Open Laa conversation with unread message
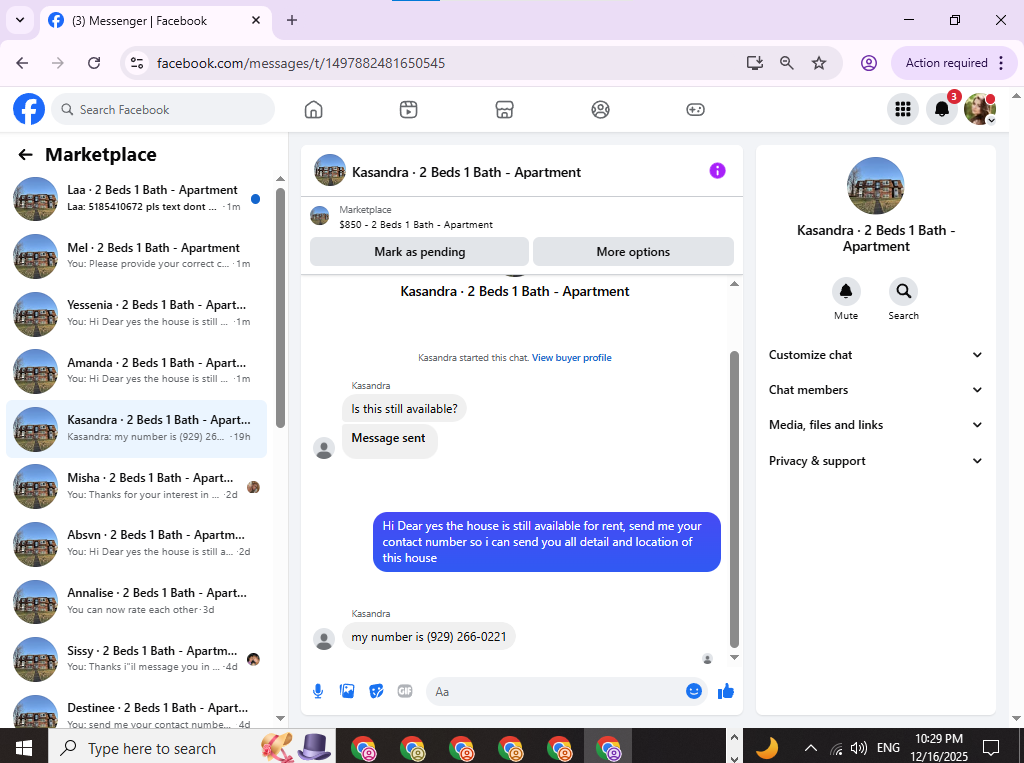Screen dimensions: 1024x763 136,199
